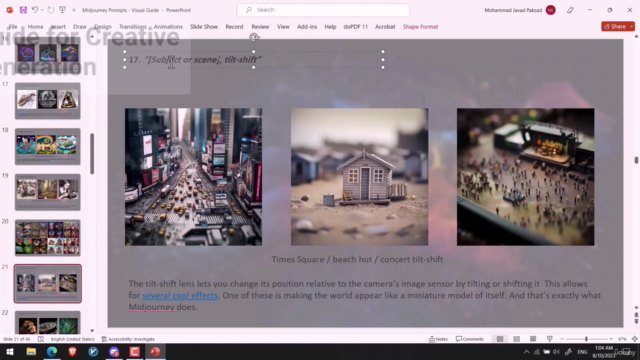The width and height of the screenshot is (640, 360).
Task: Open the account avatar of Mohammad Javad Pakzad
Action: (x=550, y=10)
